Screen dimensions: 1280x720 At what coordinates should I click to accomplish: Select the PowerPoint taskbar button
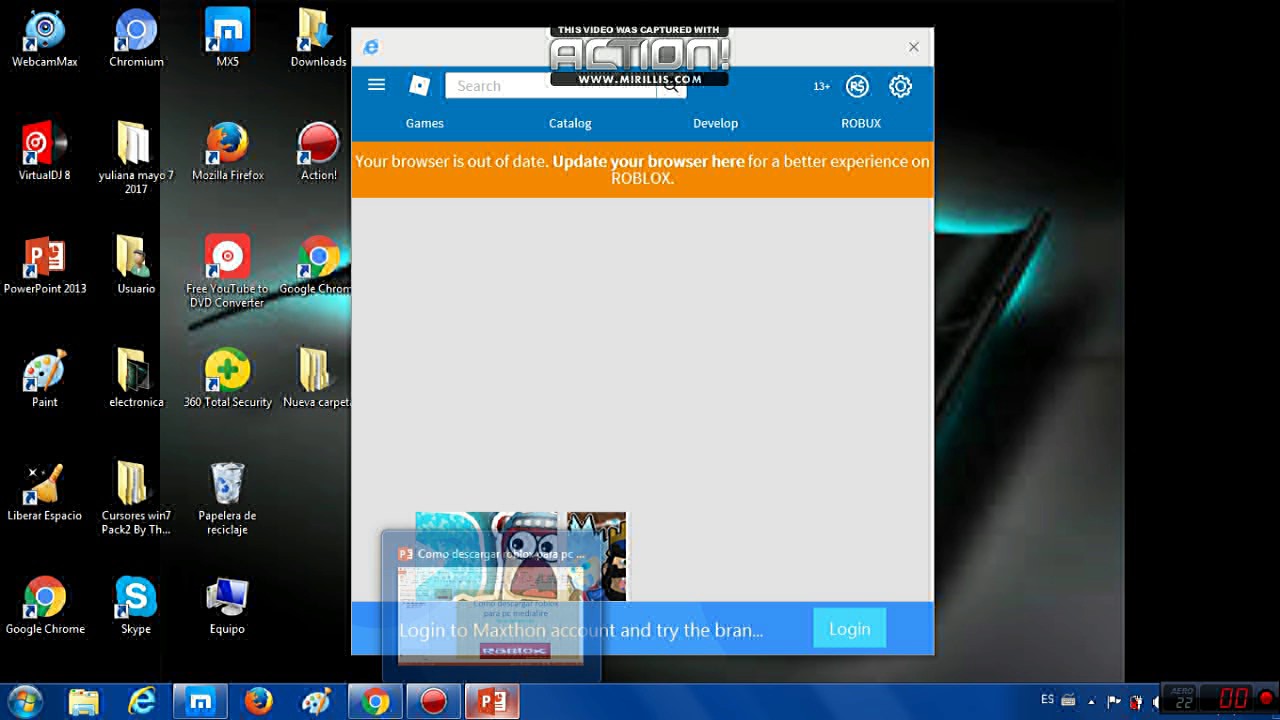coord(492,702)
